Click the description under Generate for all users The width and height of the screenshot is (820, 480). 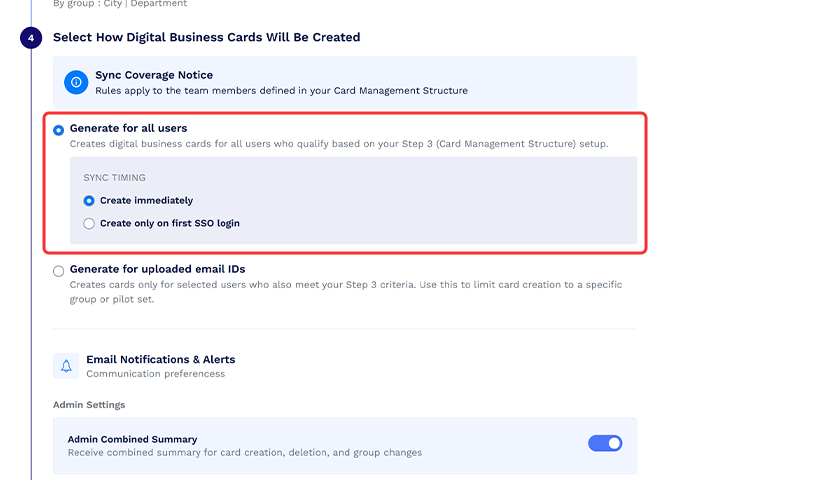[x=338, y=144]
